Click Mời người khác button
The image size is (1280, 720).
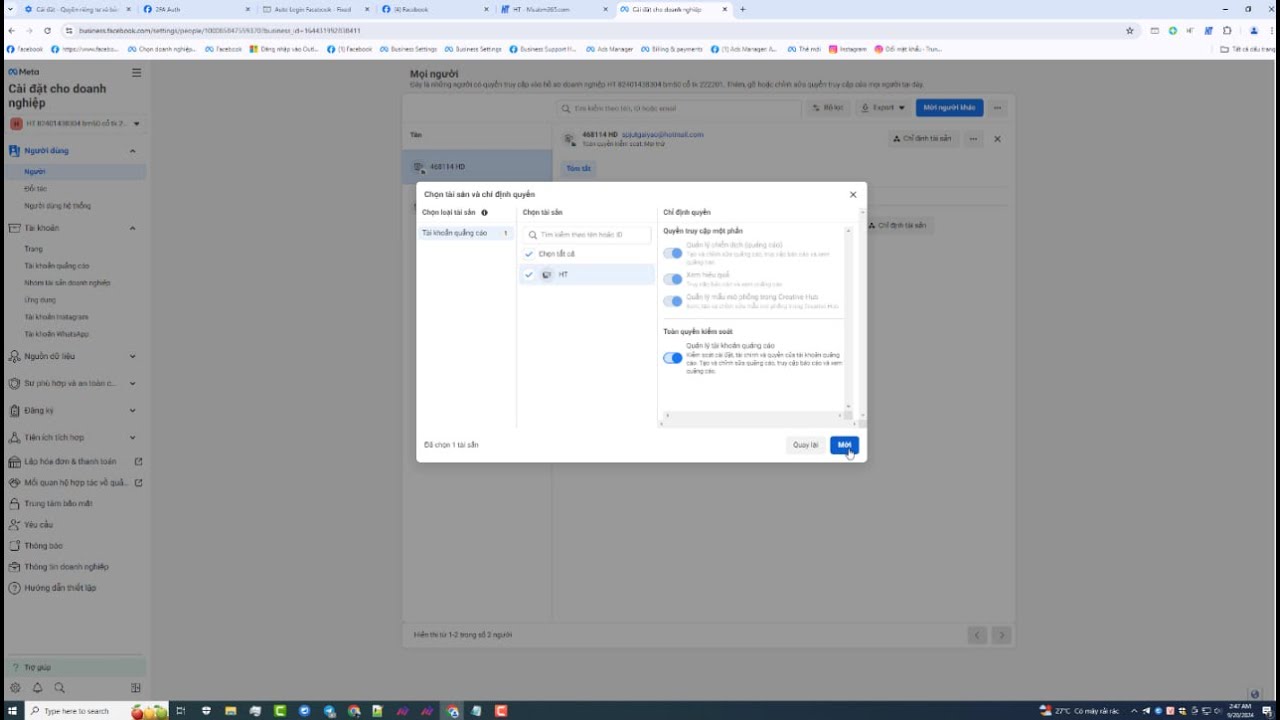949,107
